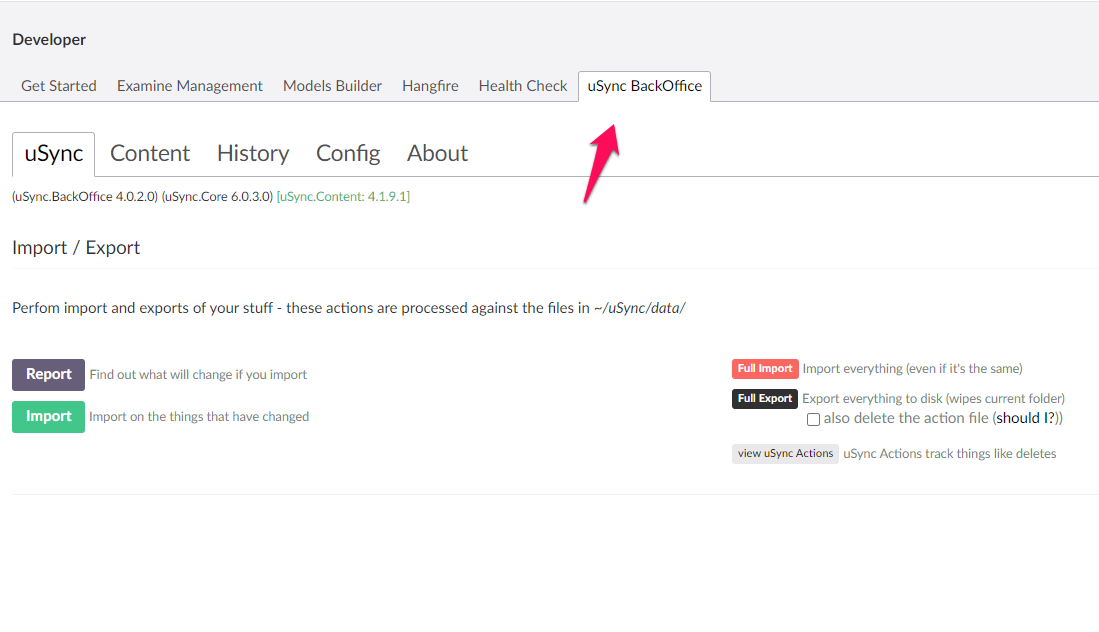Click 'Import everything (even if it's the same)'

913,369
